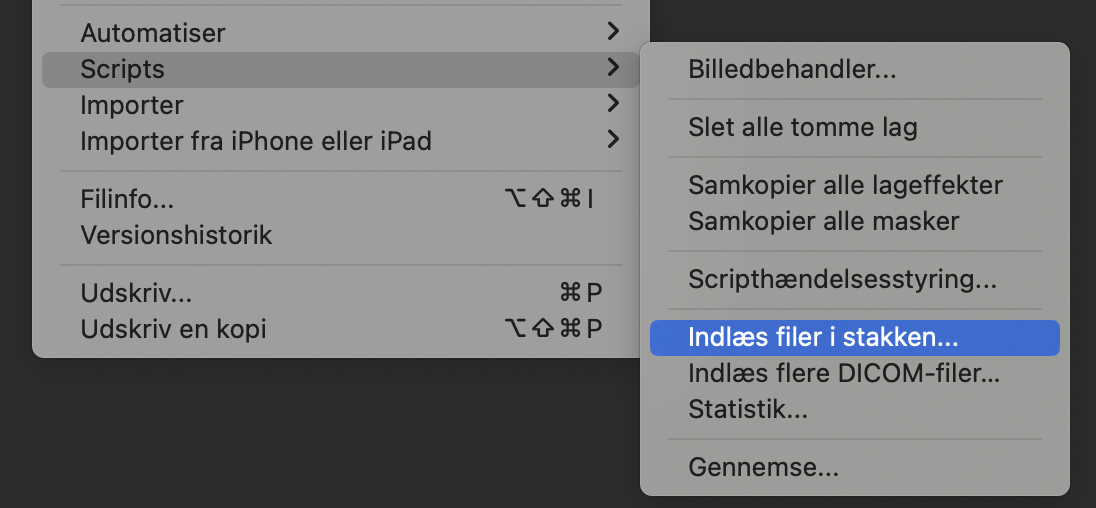Click Udskriv... to print

pyautogui.click(x=136, y=293)
